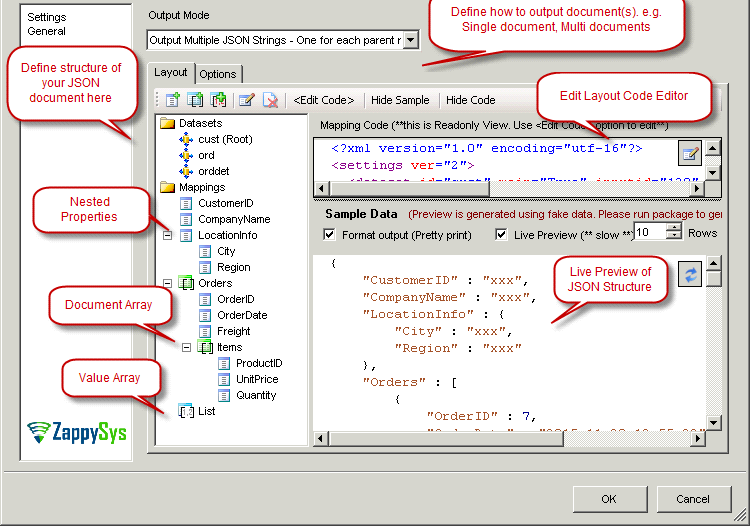Select the Datasets folder icon

[167, 123]
